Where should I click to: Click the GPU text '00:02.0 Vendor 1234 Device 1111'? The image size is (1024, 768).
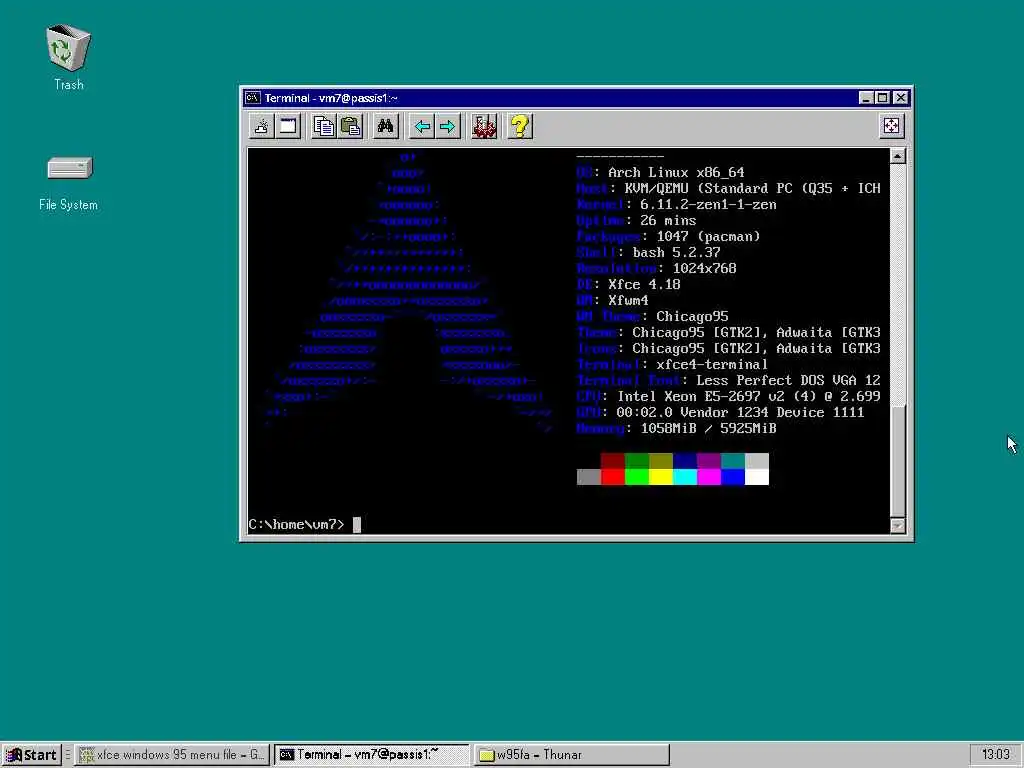point(740,412)
